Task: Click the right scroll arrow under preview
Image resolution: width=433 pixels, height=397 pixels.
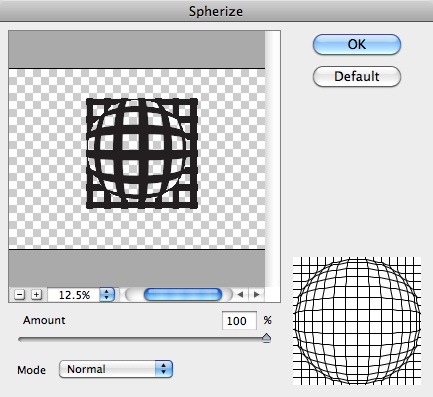Action: pyautogui.click(x=257, y=295)
